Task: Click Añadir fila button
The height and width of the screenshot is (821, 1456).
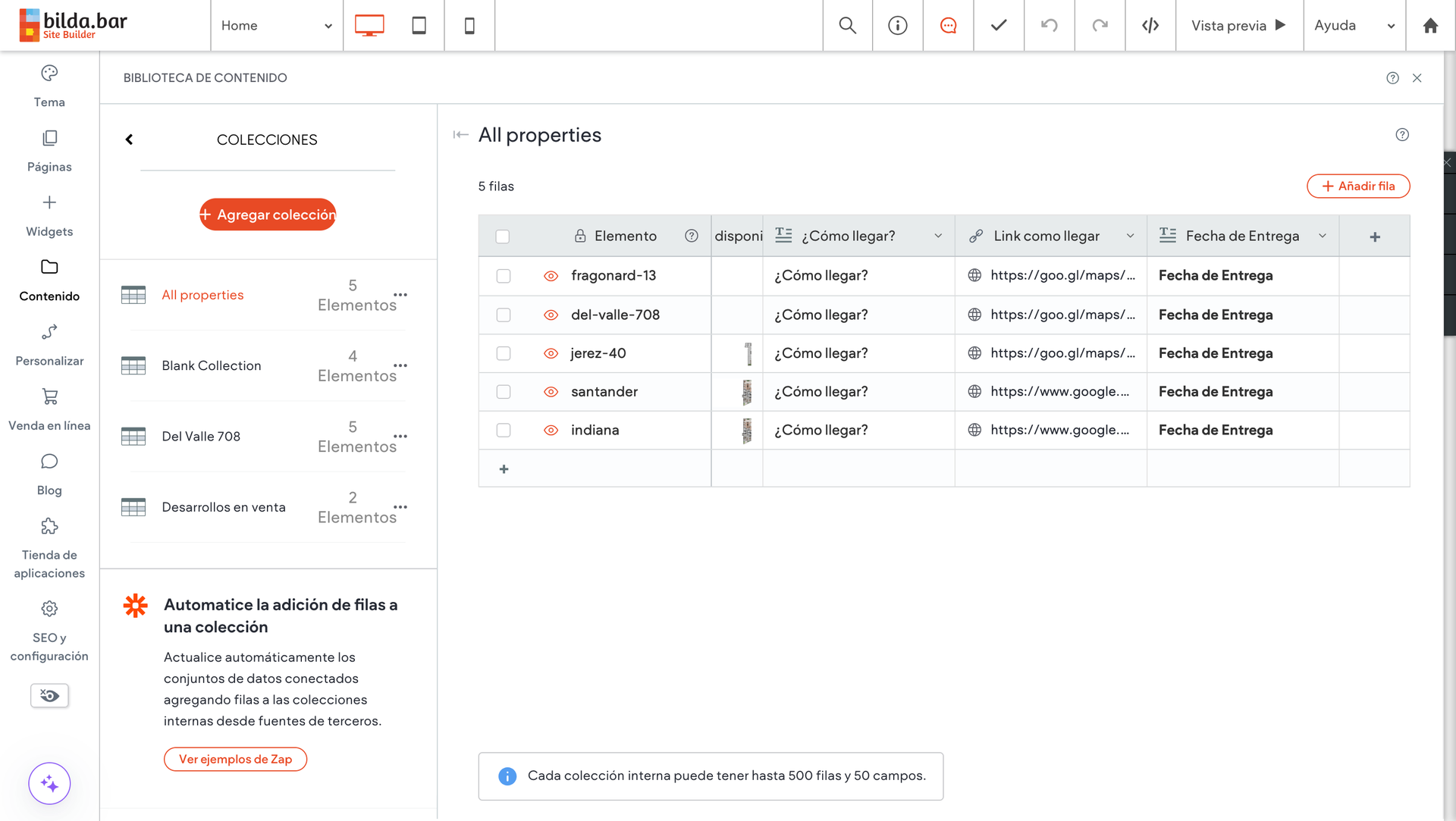Action: (x=1358, y=186)
